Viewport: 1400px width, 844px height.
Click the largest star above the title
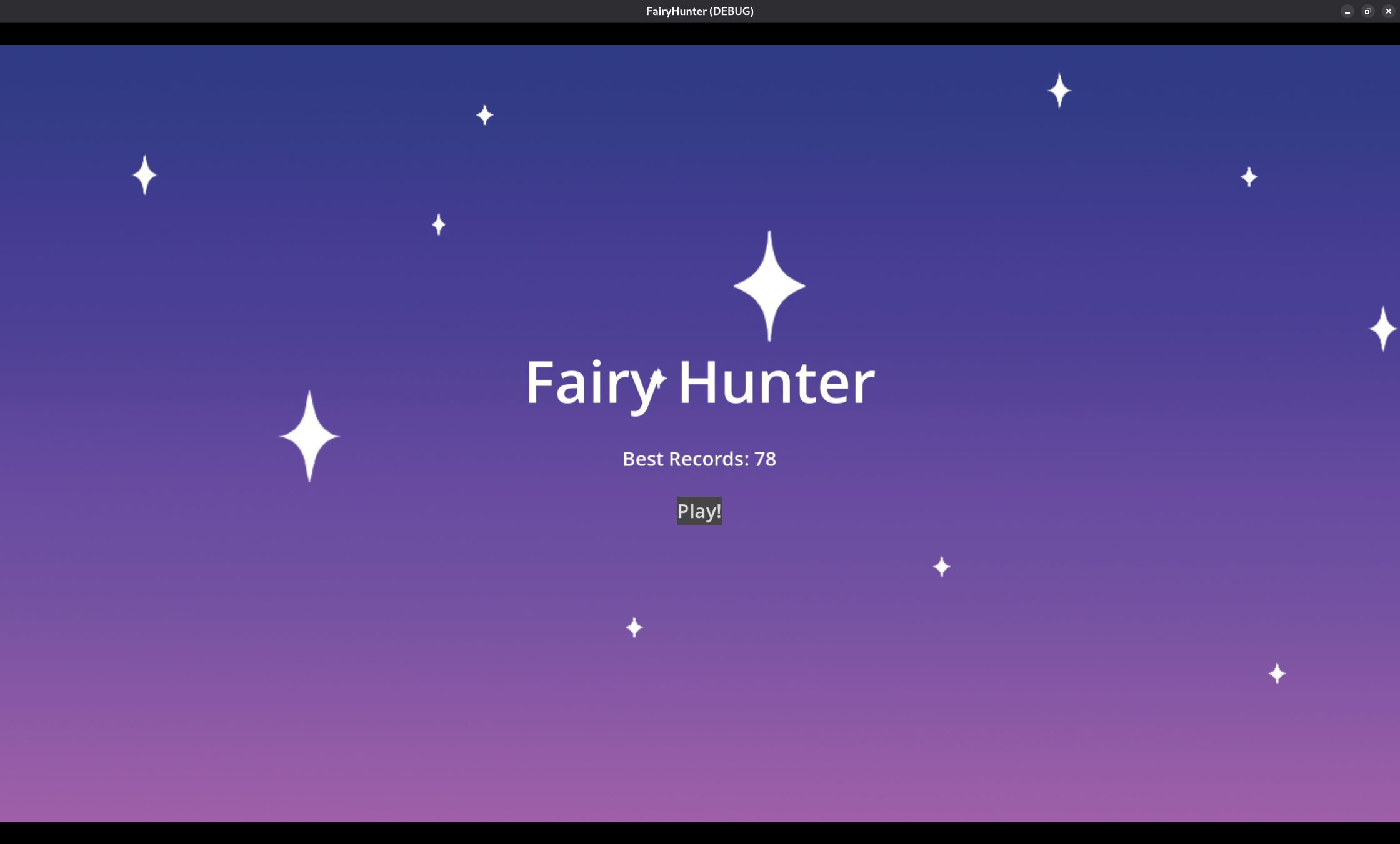769,286
